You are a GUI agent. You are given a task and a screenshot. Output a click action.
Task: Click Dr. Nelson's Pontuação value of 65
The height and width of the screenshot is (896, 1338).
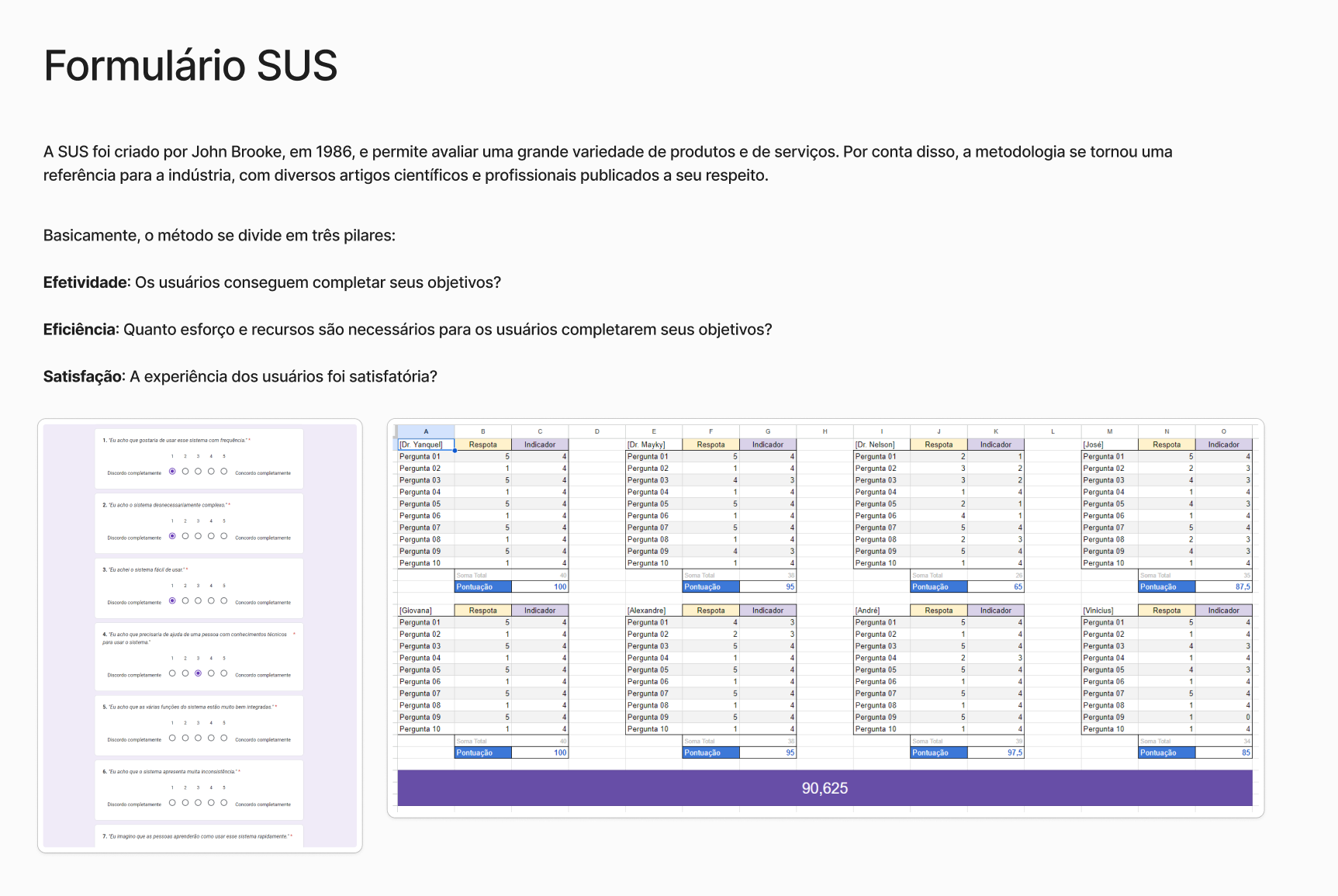(995, 587)
